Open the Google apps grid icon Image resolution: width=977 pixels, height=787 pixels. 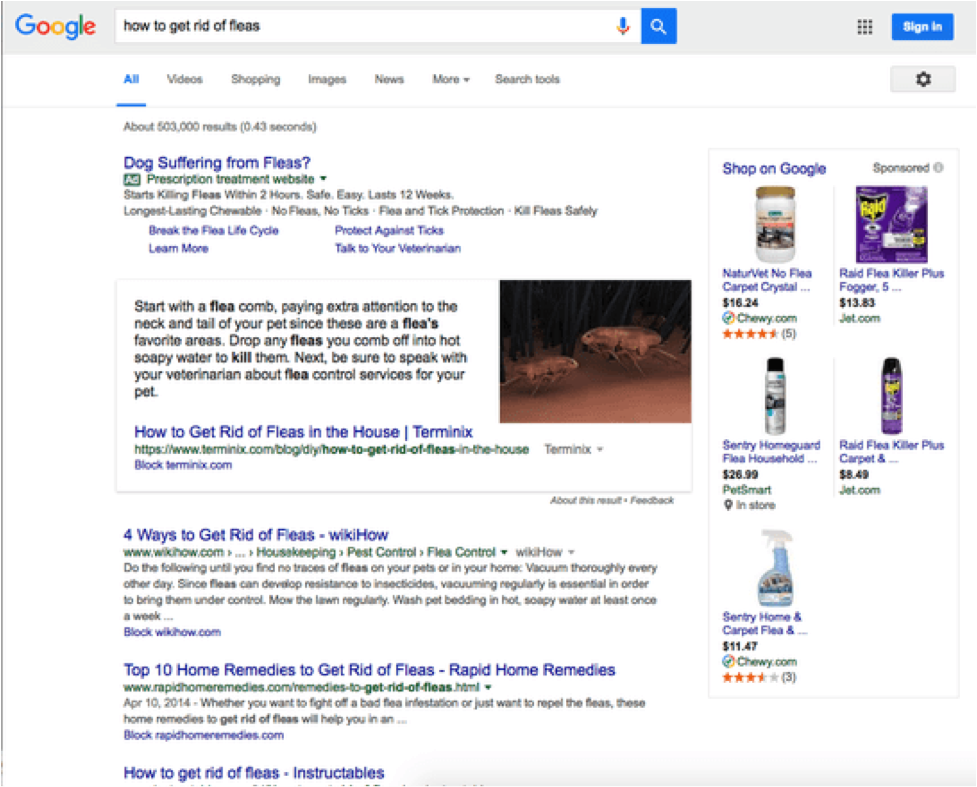(864, 27)
